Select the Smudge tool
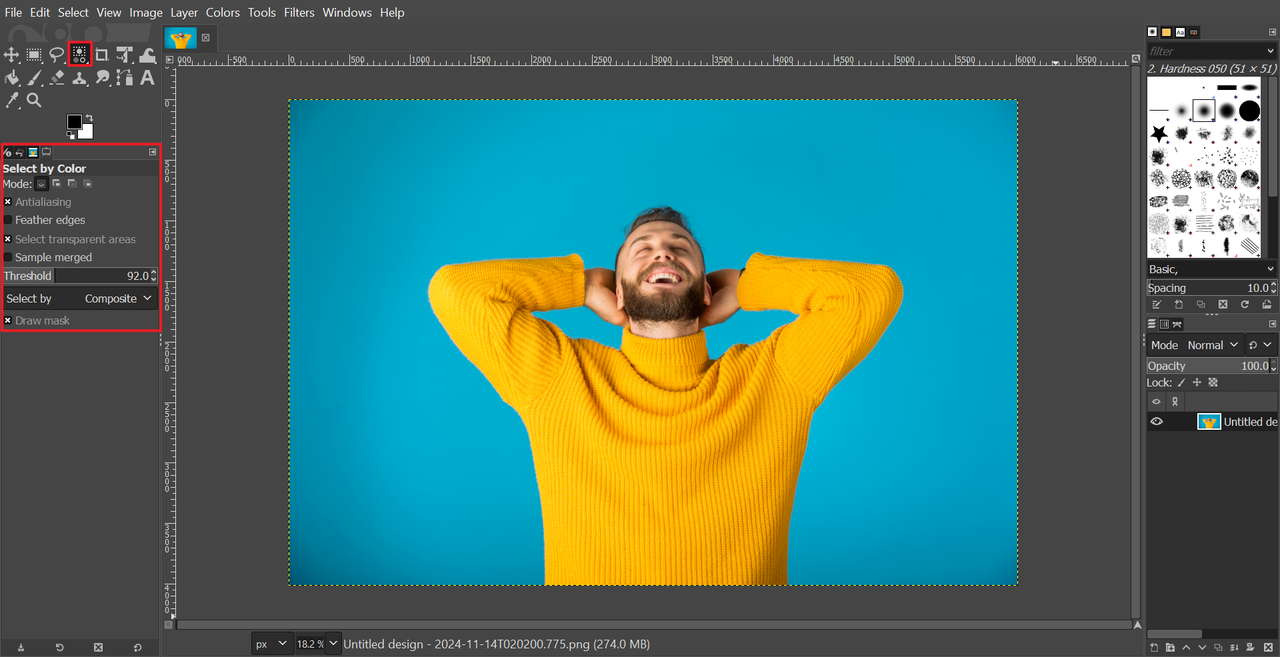Image resolution: width=1280 pixels, height=657 pixels. [102, 77]
